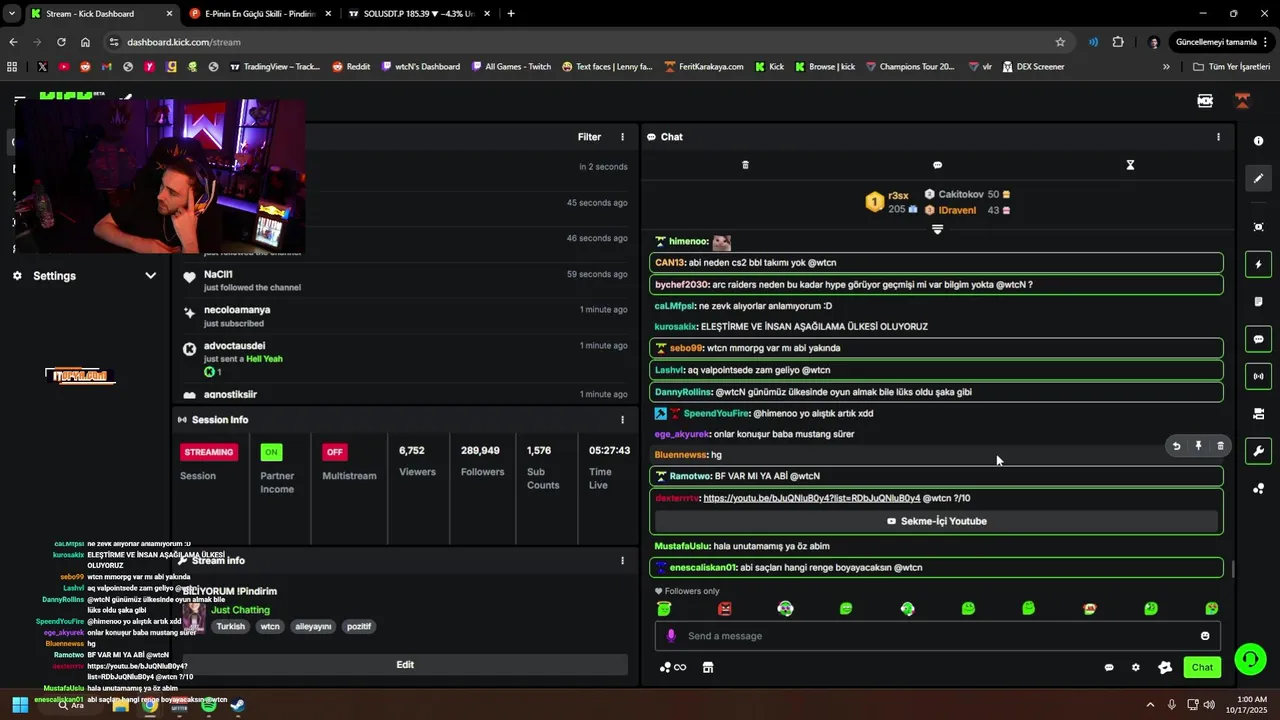
Task: Open the bubbles icon at sidebar bottom
Action: pos(1258,488)
